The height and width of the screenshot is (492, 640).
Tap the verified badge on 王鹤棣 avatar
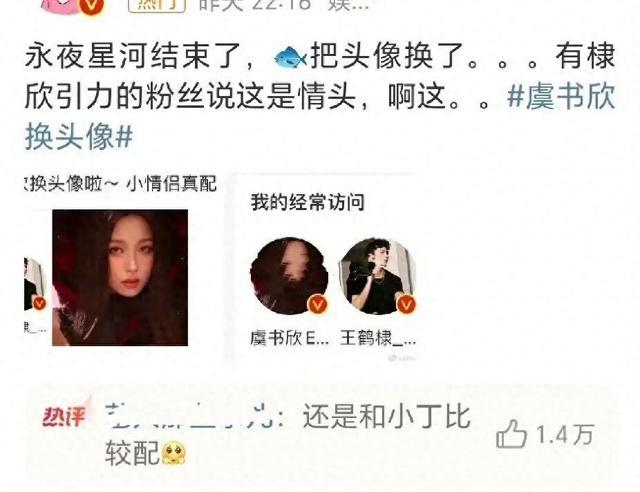406,304
